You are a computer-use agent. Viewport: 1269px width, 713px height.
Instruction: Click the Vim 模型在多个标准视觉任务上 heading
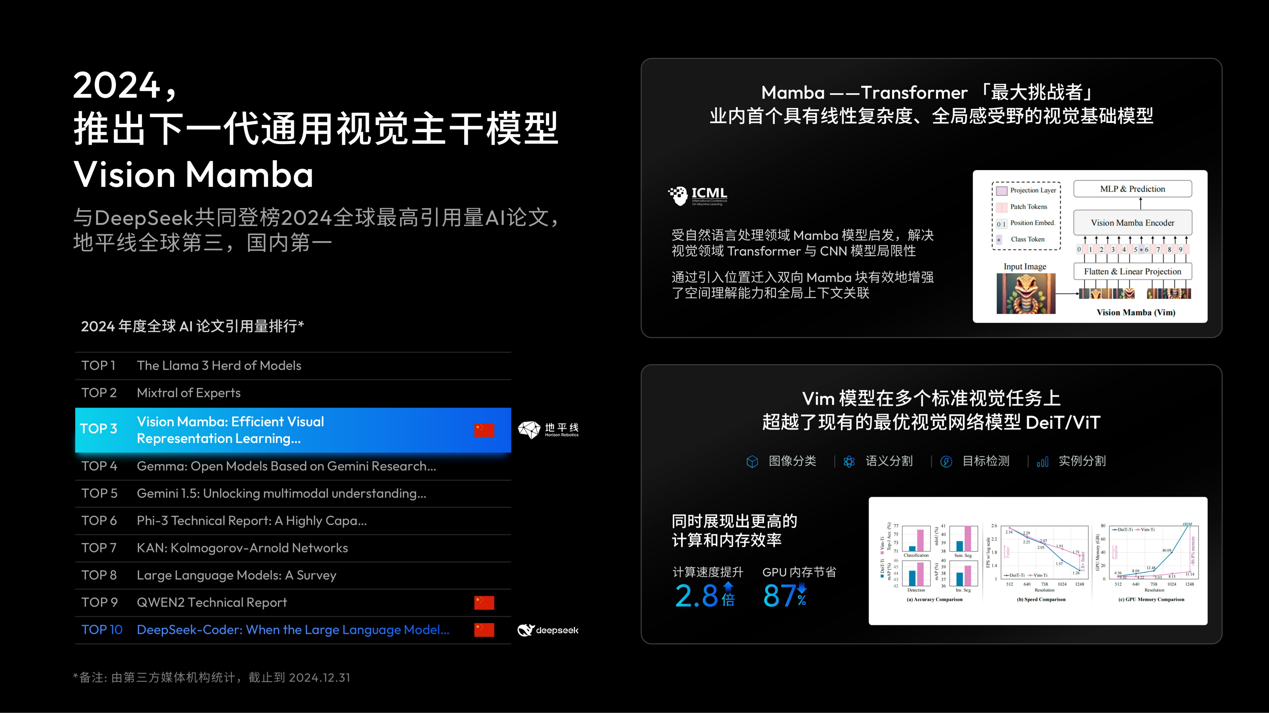point(931,398)
